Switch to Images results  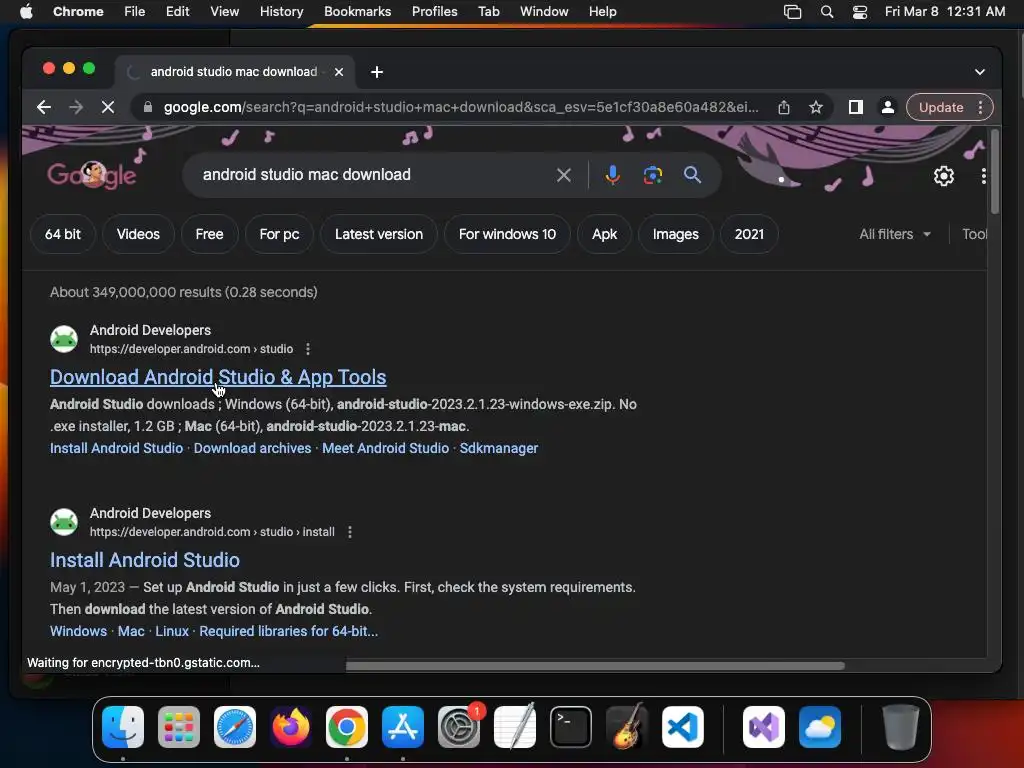(676, 234)
